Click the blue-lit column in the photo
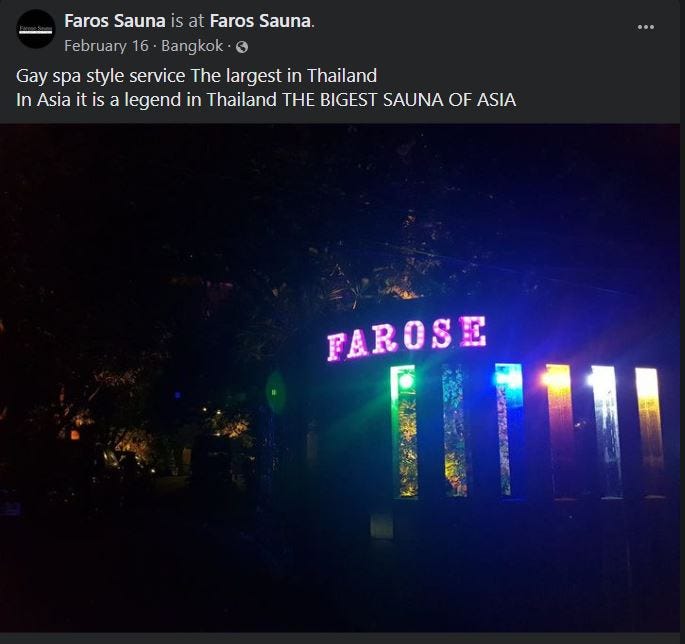Image resolution: width=685 pixels, height=644 pixels. (509, 429)
